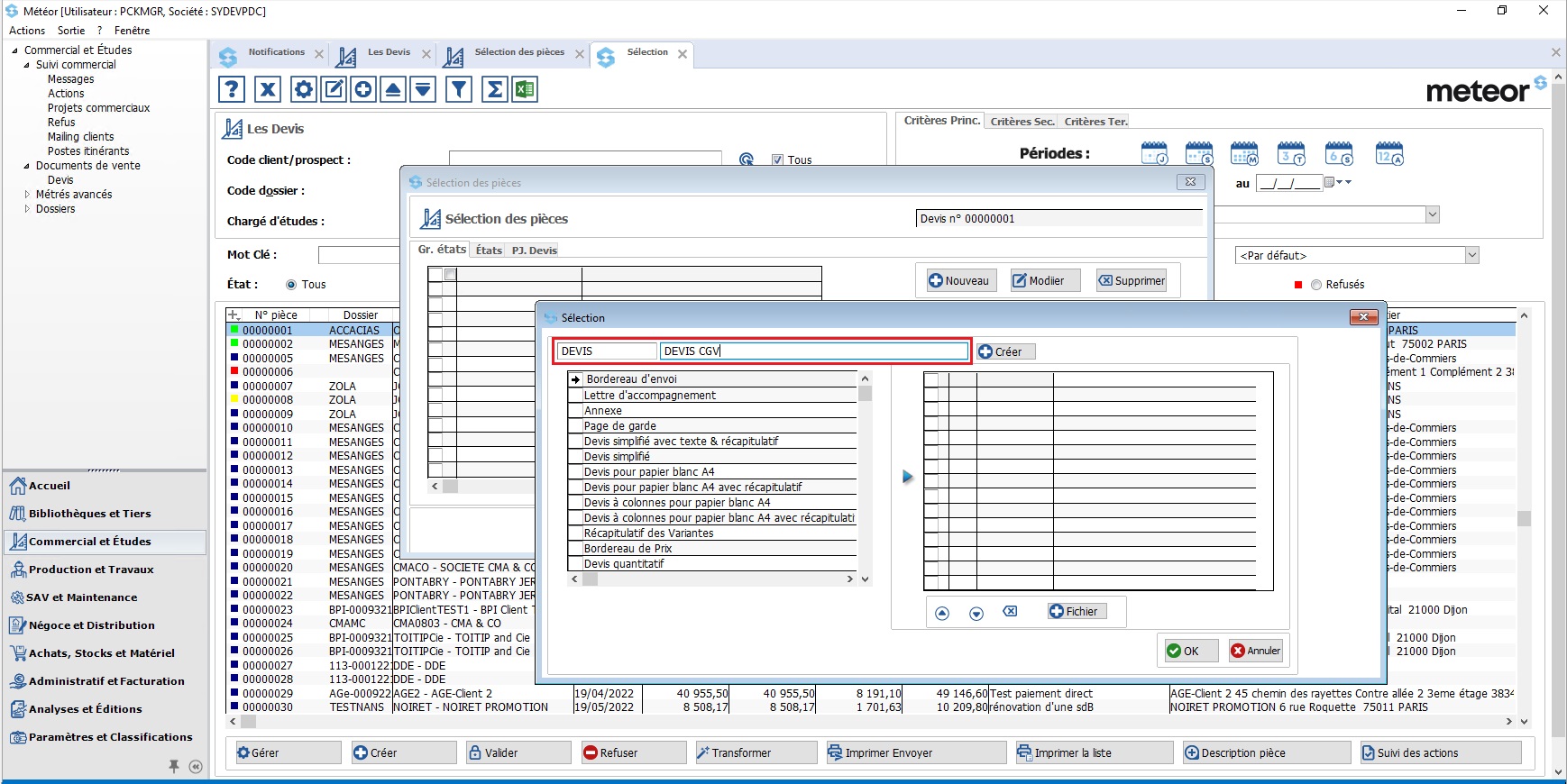Click the Imprimer Envoyer button

(916, 752)
